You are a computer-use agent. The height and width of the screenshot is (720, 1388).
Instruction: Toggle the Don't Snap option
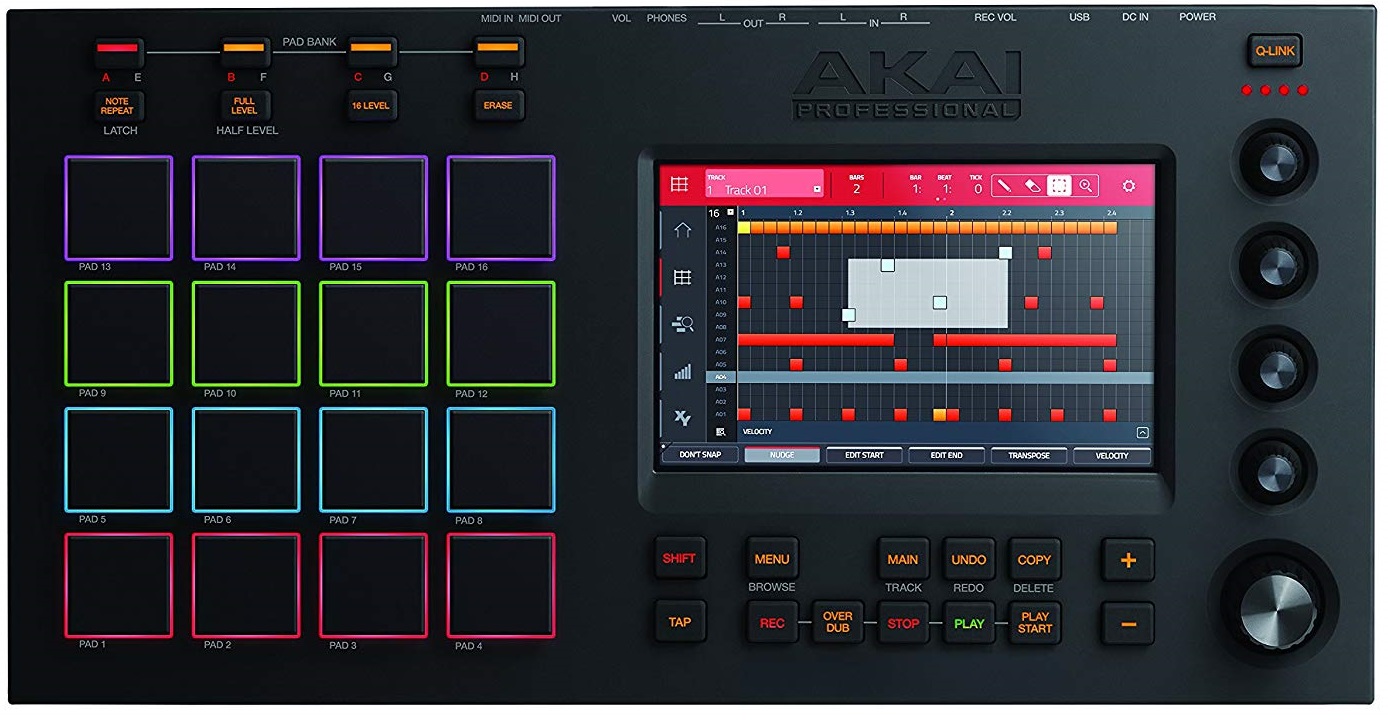[x=700, y=455]
